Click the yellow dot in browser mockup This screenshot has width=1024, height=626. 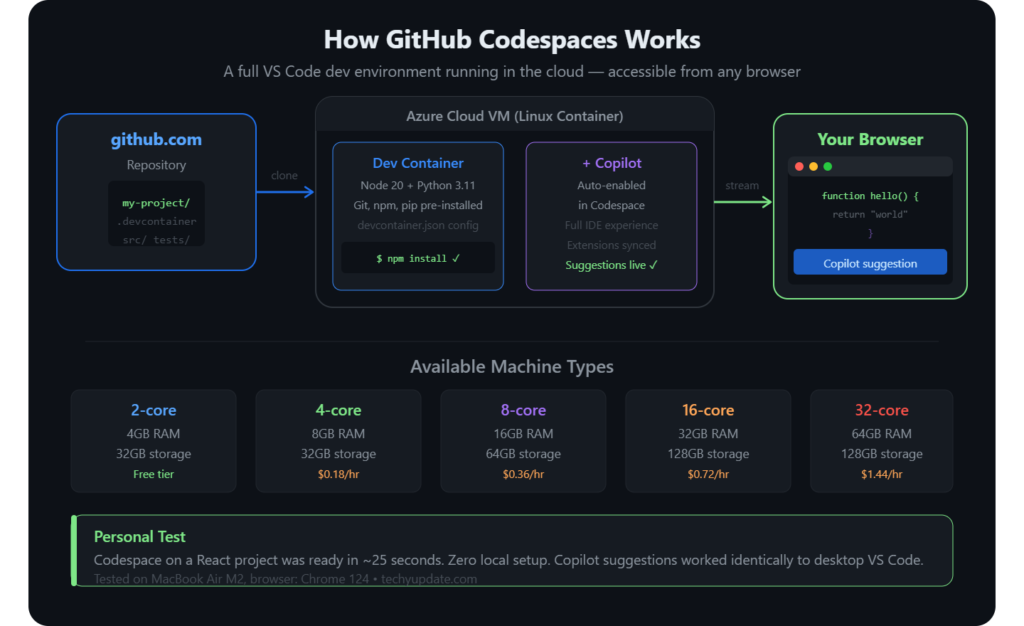[813, 166]
